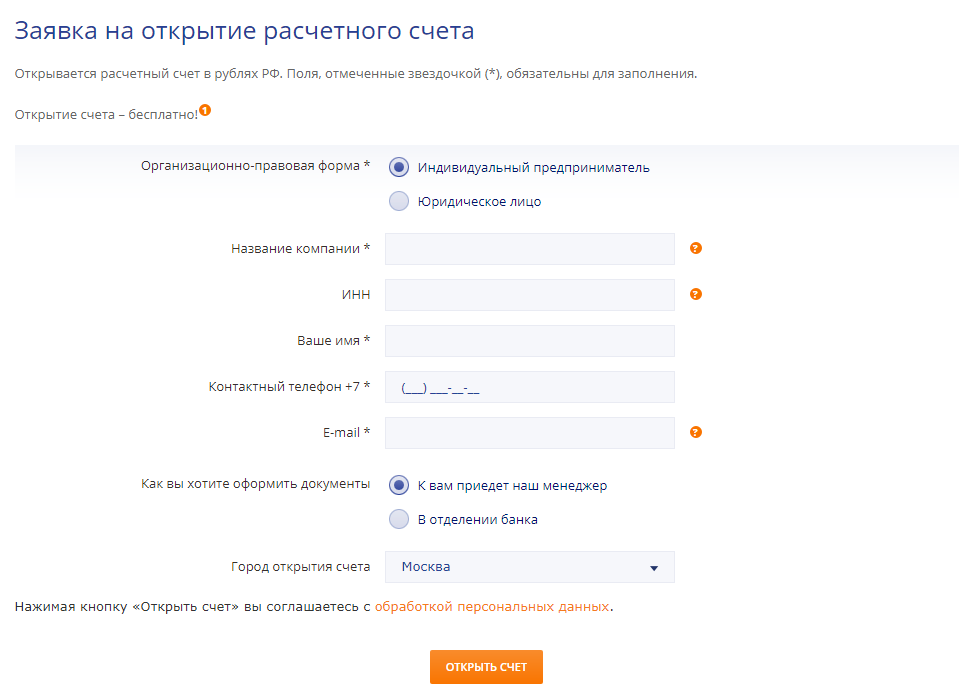Show help hint for the E-mail field
The width and height of the screenshot is (978, 696).
(695, 432)
